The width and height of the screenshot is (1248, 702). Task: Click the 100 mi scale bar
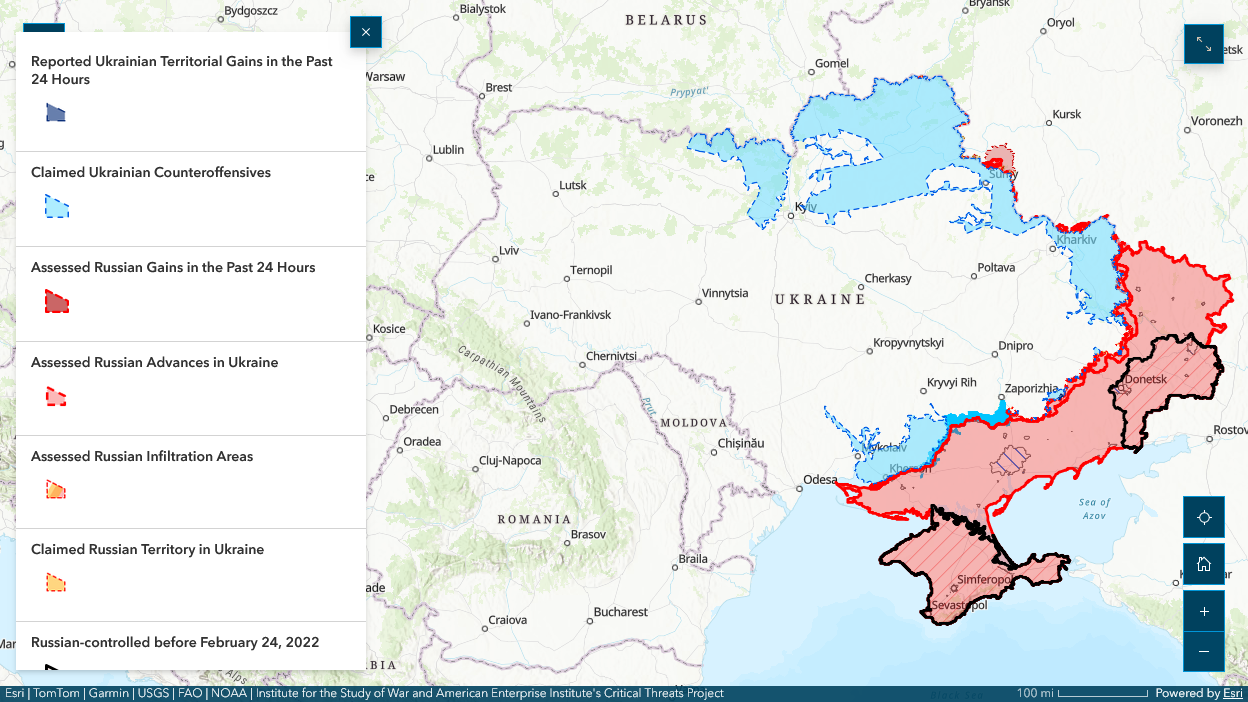click(x=1082, y=693)
